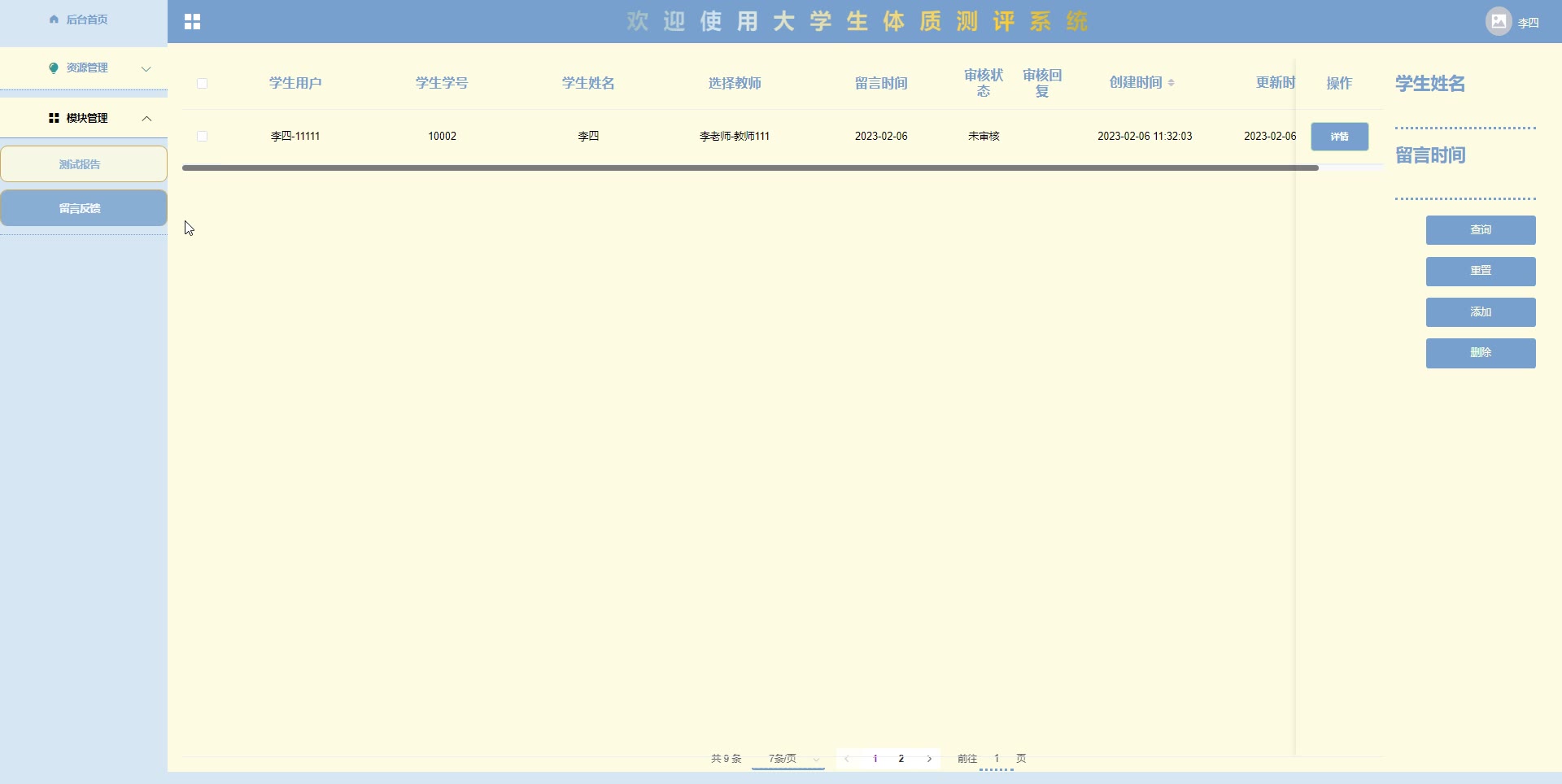1562x784 pixels.
Task: Check the row checkbox for 李四-11111
Action: point(203,137)
